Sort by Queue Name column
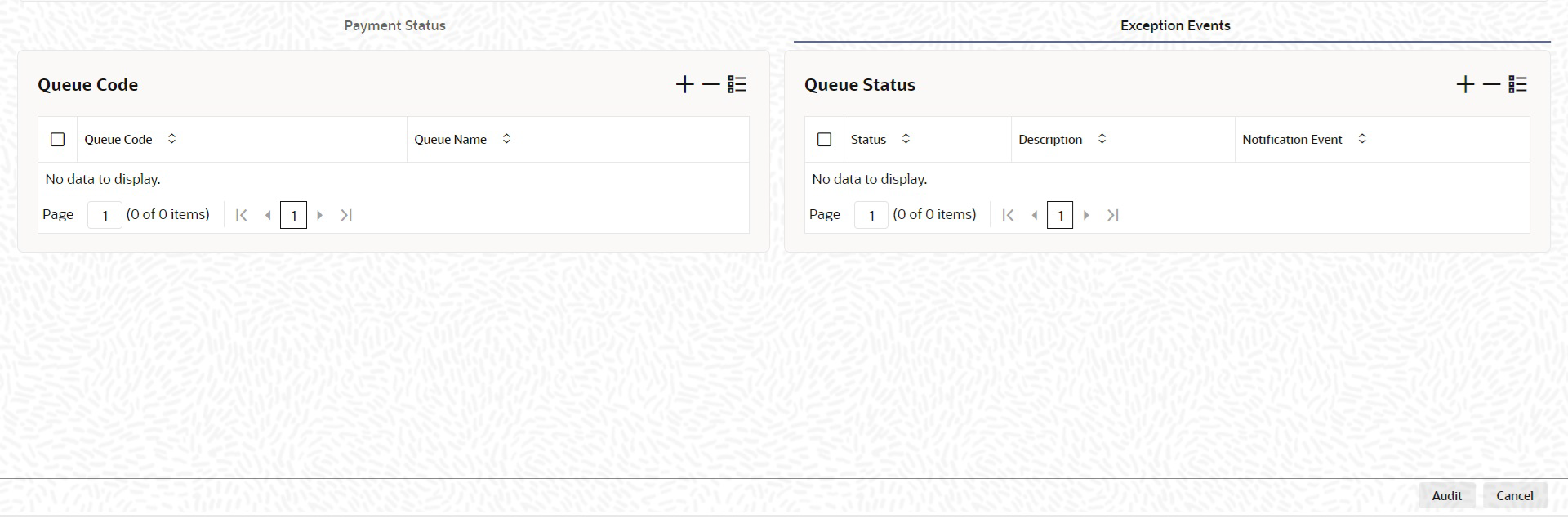The image size is (1568, 519). coord(506,139)
